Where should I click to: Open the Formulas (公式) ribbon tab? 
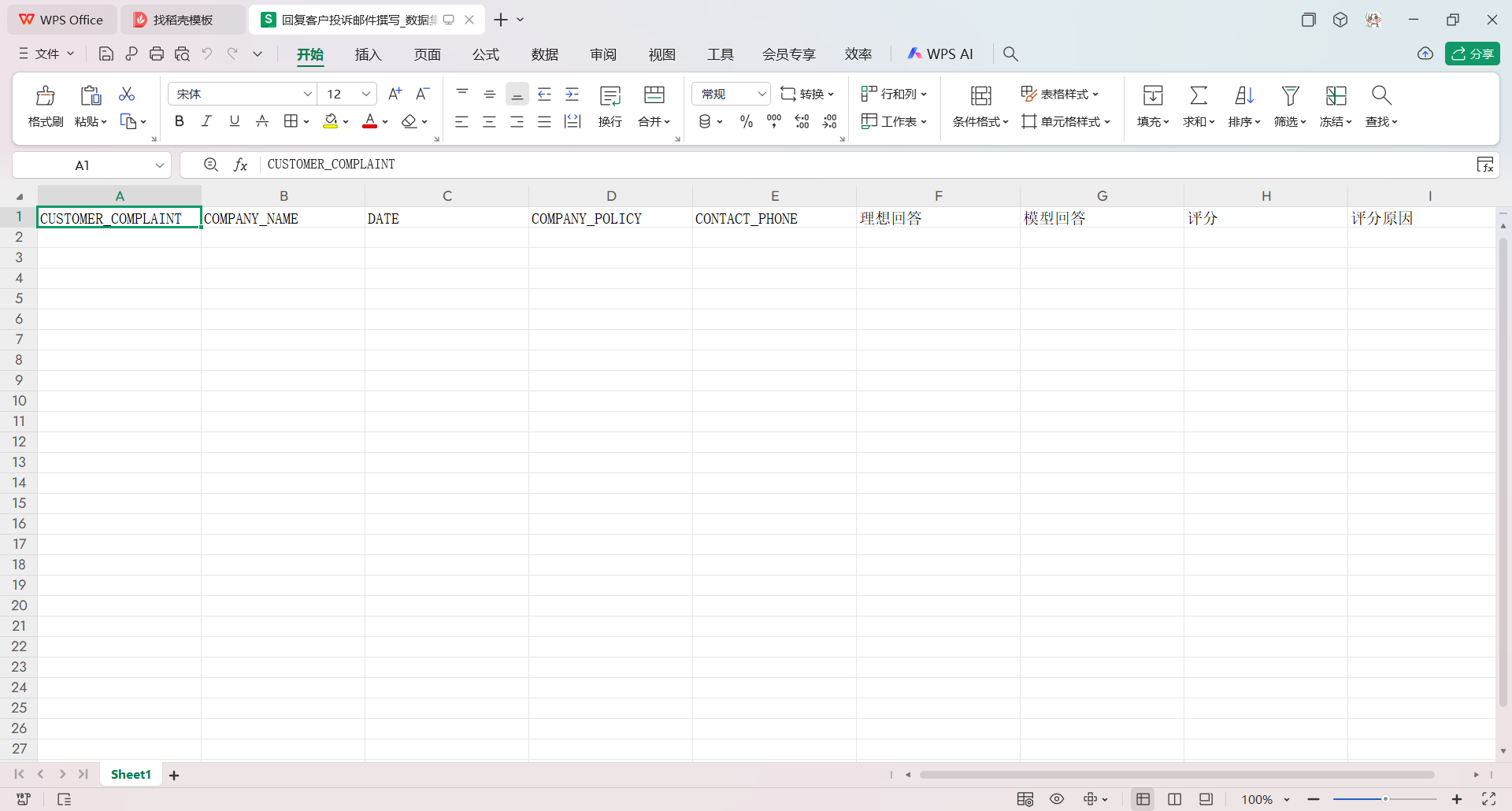coord(485,54)
